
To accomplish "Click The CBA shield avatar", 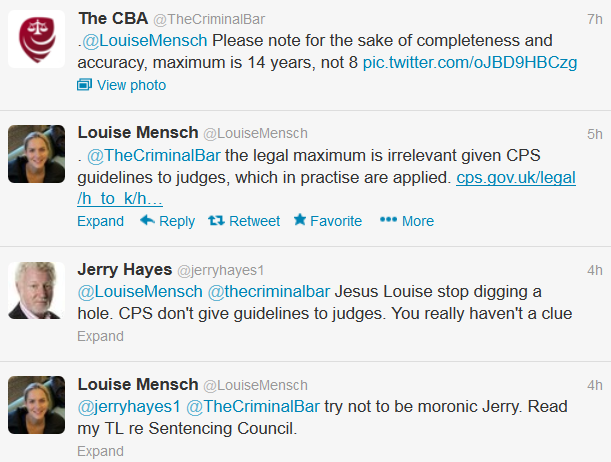I will tap(37, 39).
